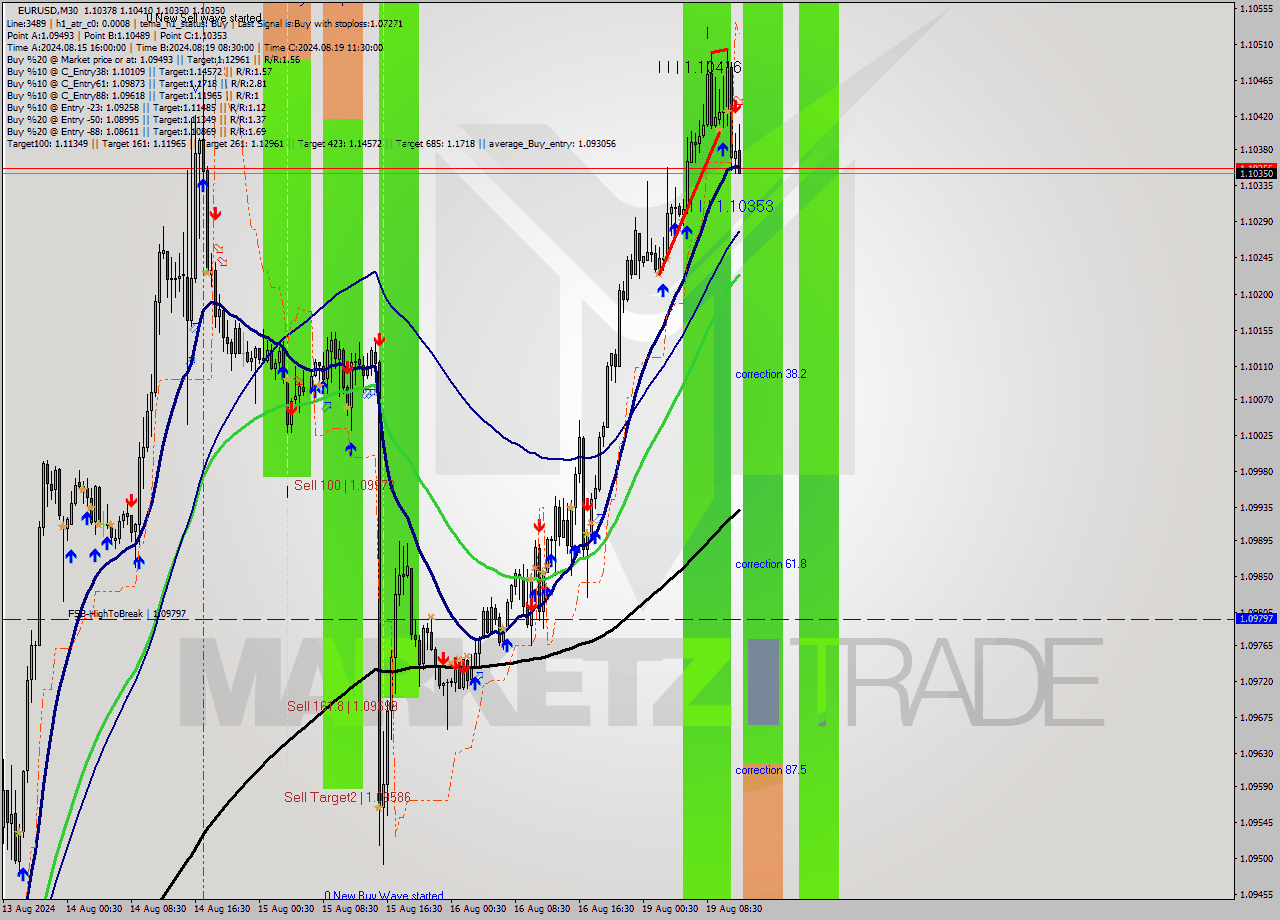
Task: Click the 1.09590 price axis value
Action: coord(1257,787)
